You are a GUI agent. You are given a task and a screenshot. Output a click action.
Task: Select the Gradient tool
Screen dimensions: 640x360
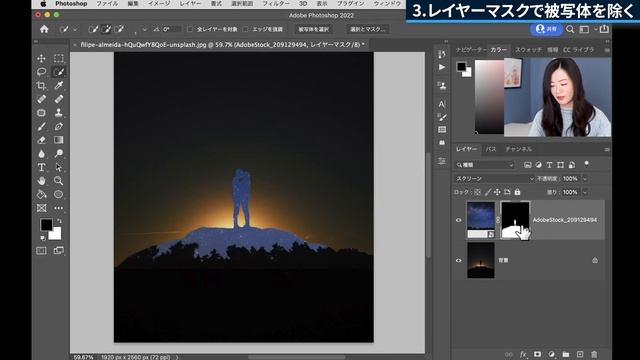pyautogui.click(x=59, y=140)
